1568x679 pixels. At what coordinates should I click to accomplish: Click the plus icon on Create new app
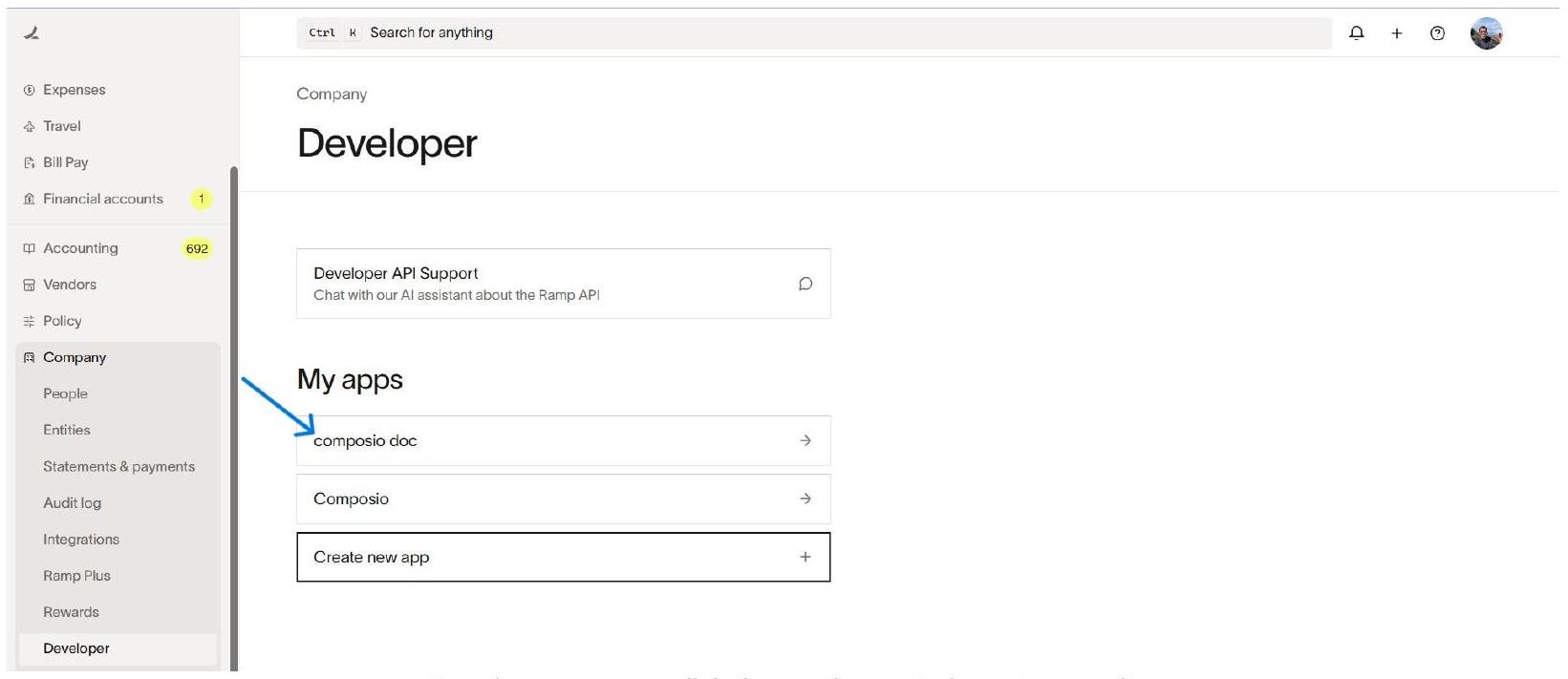(805, 557)
